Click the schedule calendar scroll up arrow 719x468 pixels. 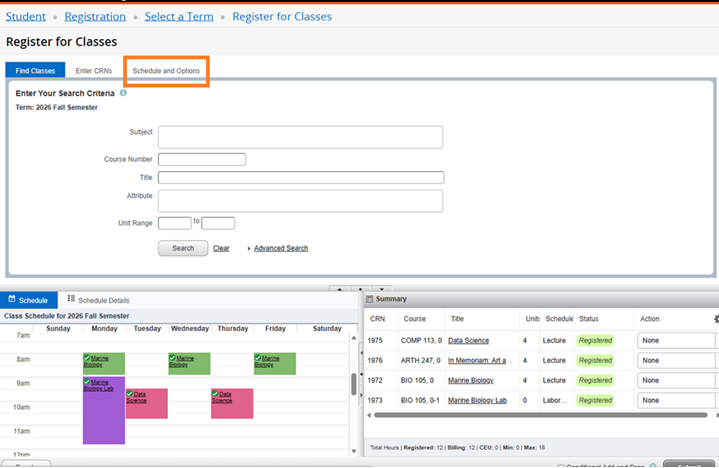click(354, 338)
